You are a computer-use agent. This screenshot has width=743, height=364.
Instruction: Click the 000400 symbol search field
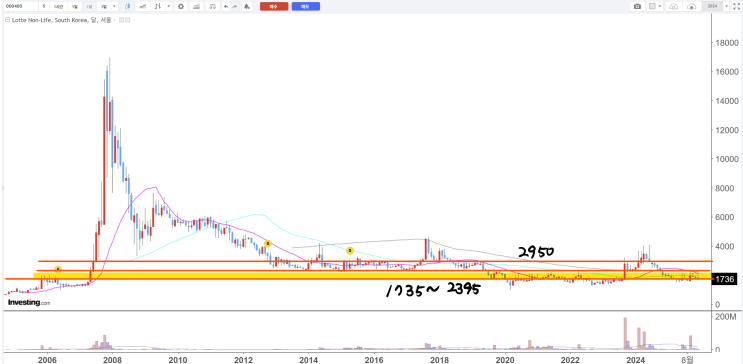click(21, 6)
